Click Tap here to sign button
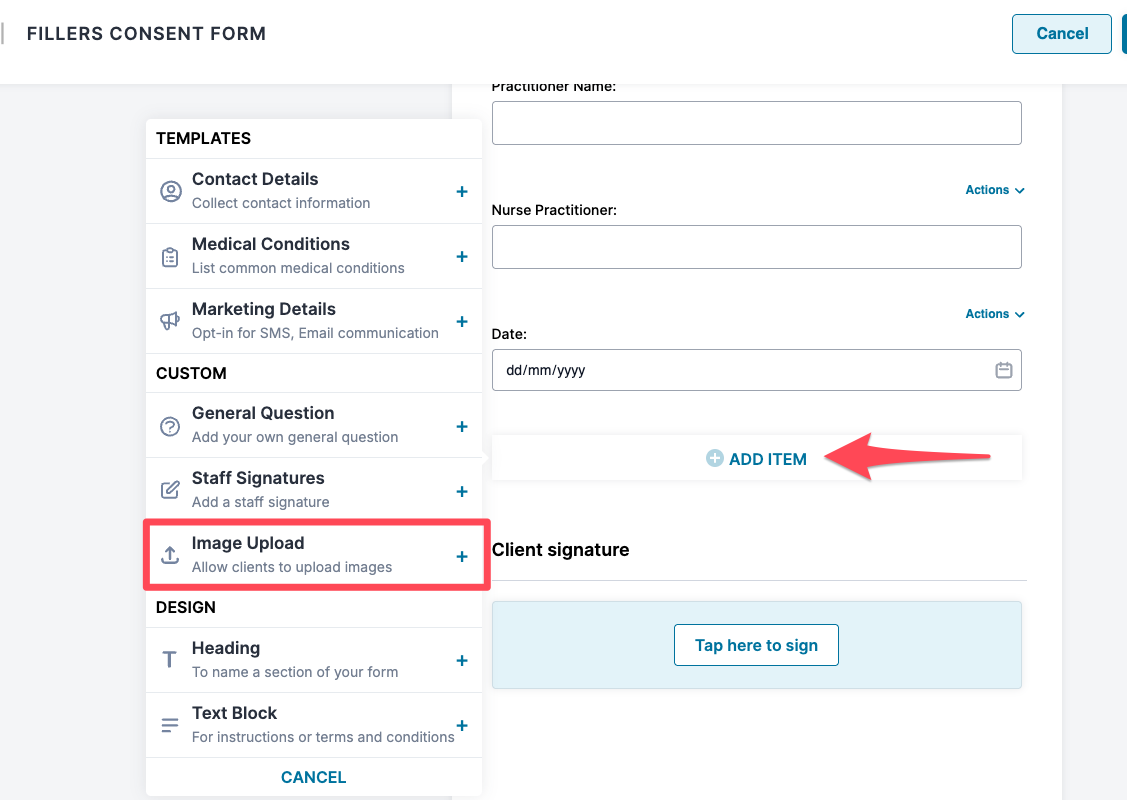The height and width of the screenshot is (800, 1127). point(756,645)
